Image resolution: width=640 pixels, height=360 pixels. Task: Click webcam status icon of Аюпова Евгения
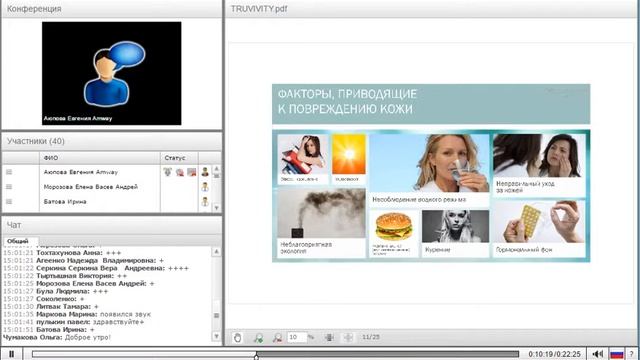click(x=180, y=173)
